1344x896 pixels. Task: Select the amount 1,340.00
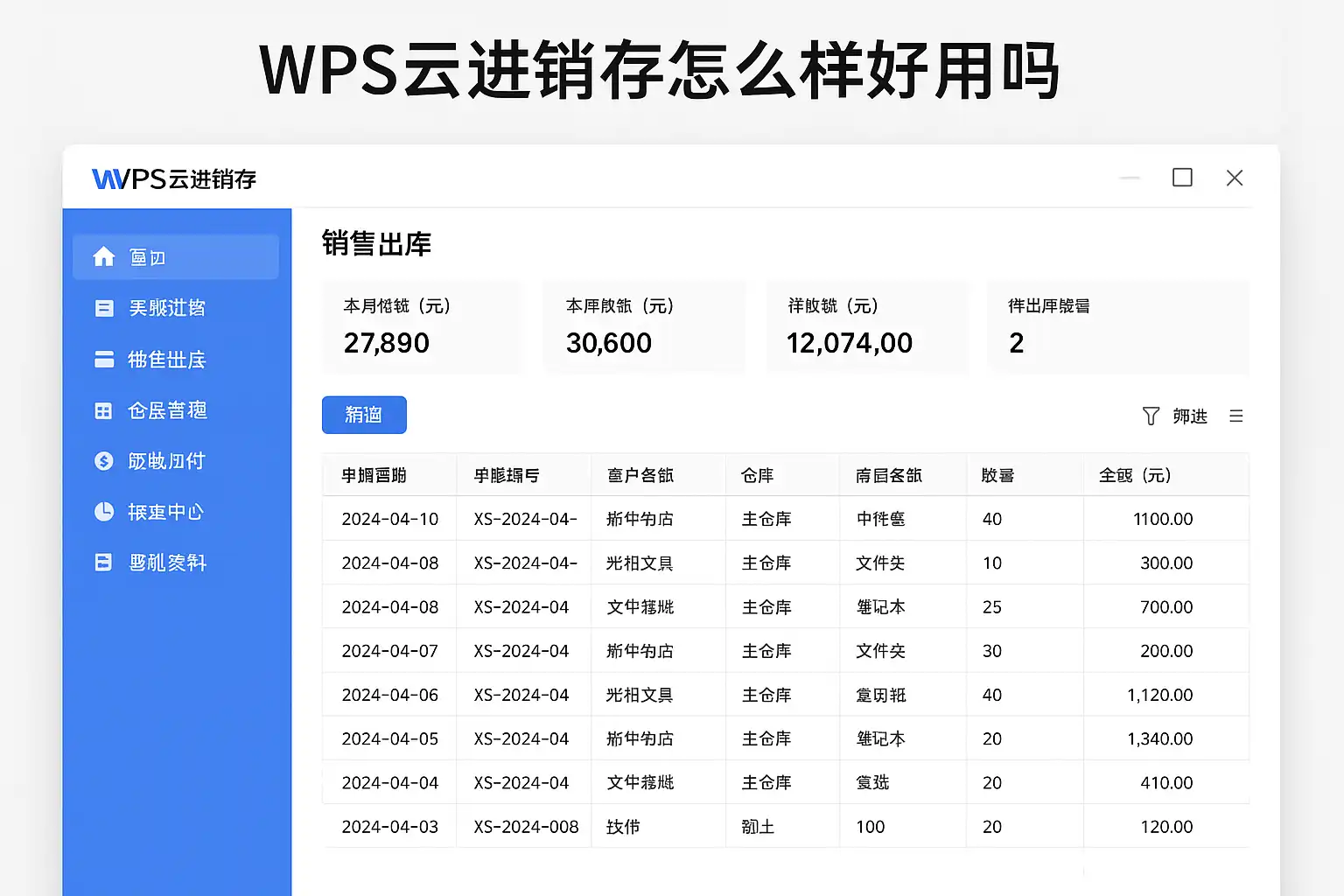[x=1160, y=738]
